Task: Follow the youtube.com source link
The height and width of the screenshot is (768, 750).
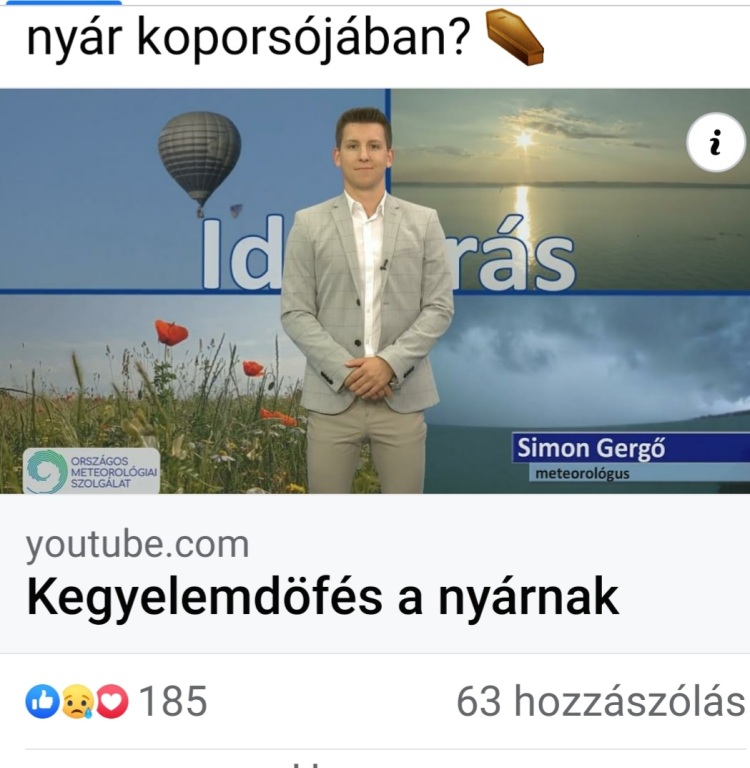Action: [137, 544]
